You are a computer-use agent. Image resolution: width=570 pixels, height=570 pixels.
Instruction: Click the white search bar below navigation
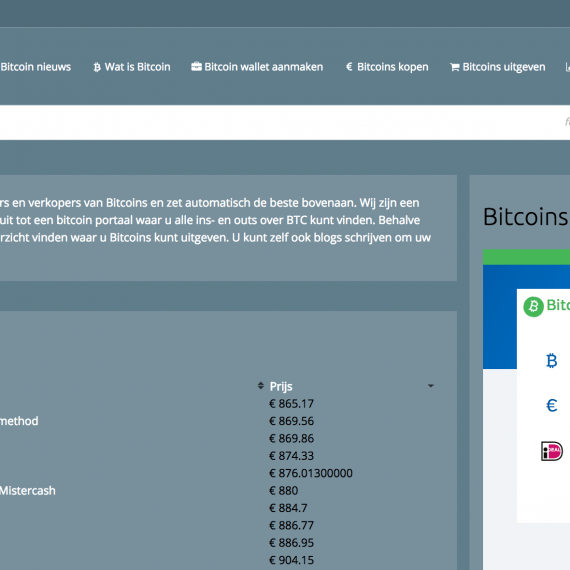(285, 123)
